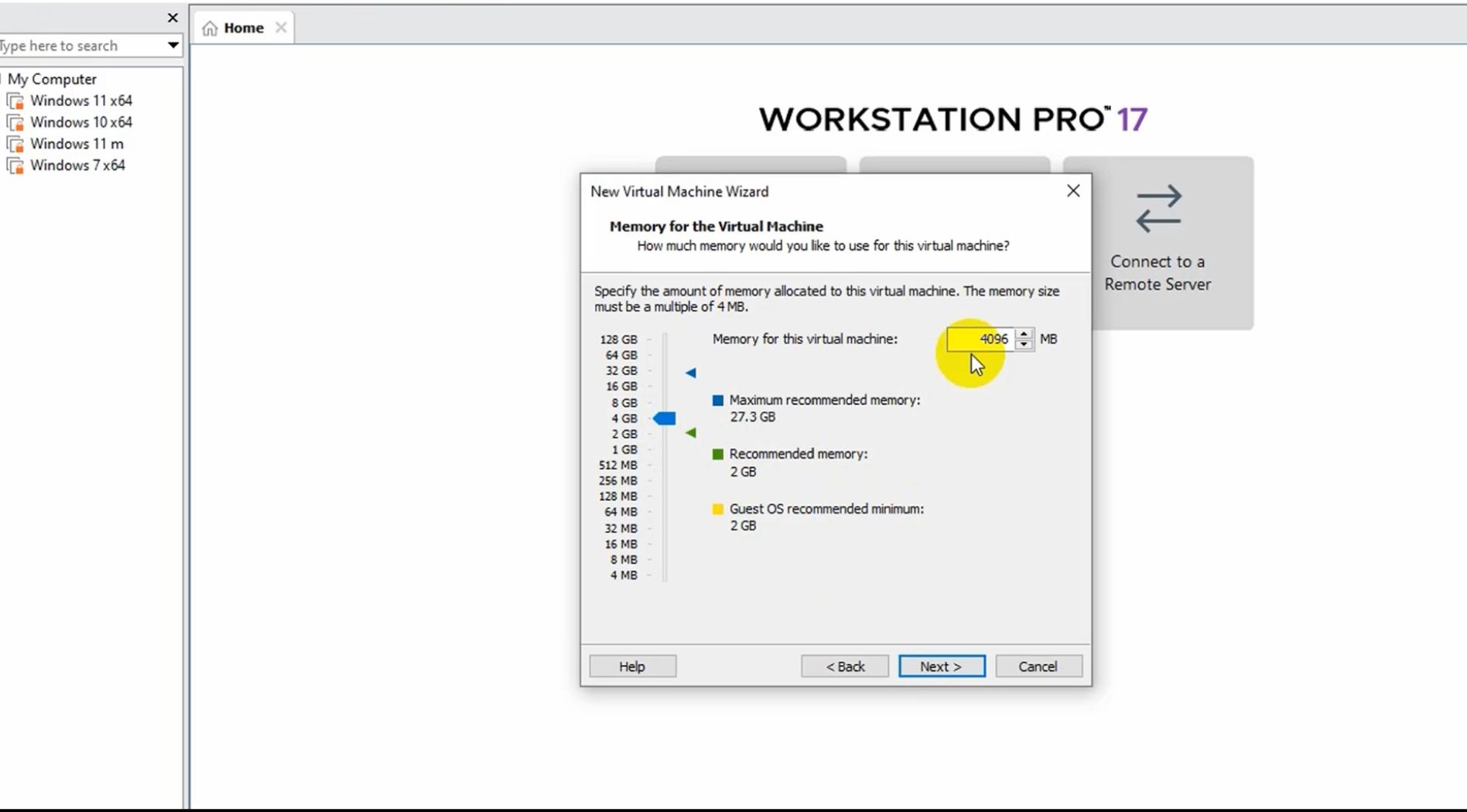This screenshot has width=1467, height=812.
Task: Select Windows 11 x64 in the library
Action: click(x=81, y=101)
